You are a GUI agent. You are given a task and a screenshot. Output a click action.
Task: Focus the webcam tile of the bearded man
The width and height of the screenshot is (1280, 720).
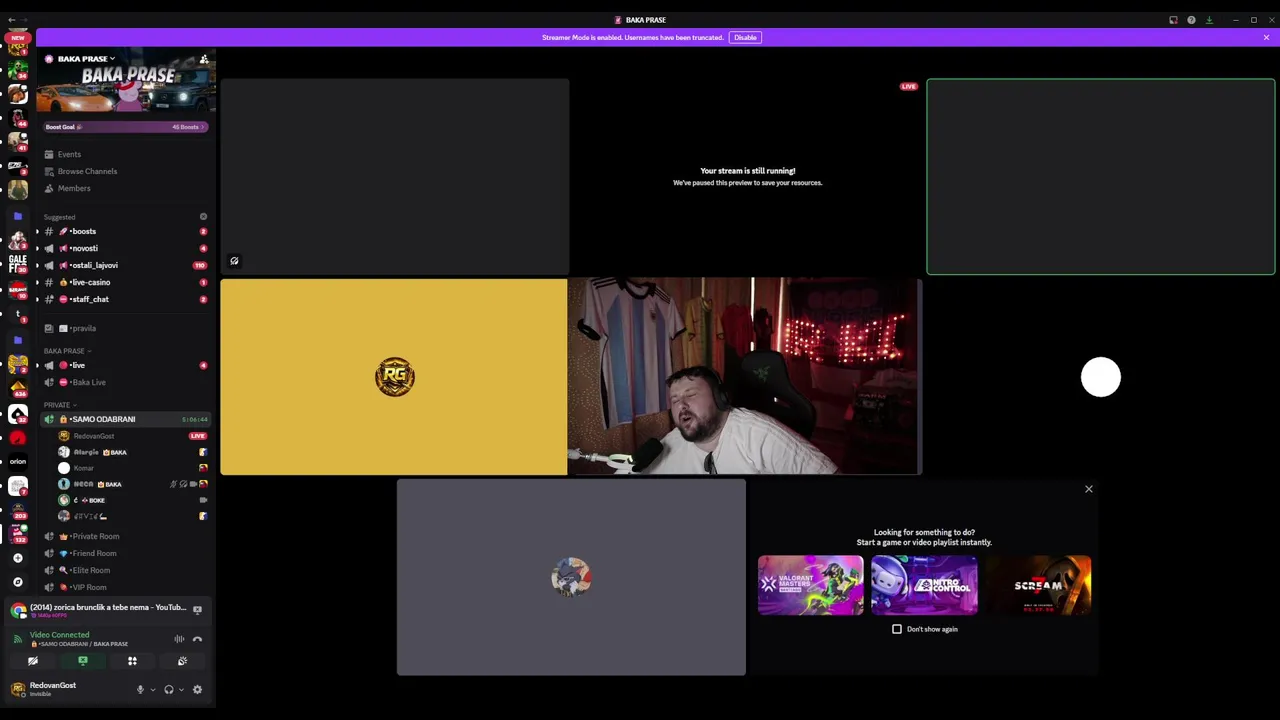(x=744, y=376)
